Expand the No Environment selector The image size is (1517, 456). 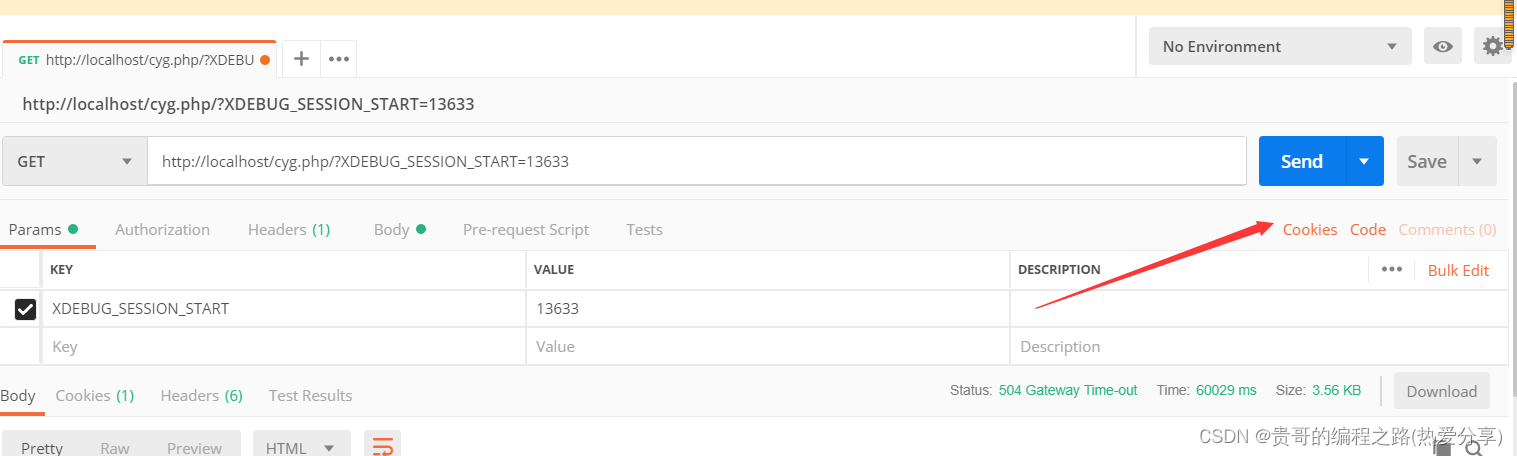1280,47
